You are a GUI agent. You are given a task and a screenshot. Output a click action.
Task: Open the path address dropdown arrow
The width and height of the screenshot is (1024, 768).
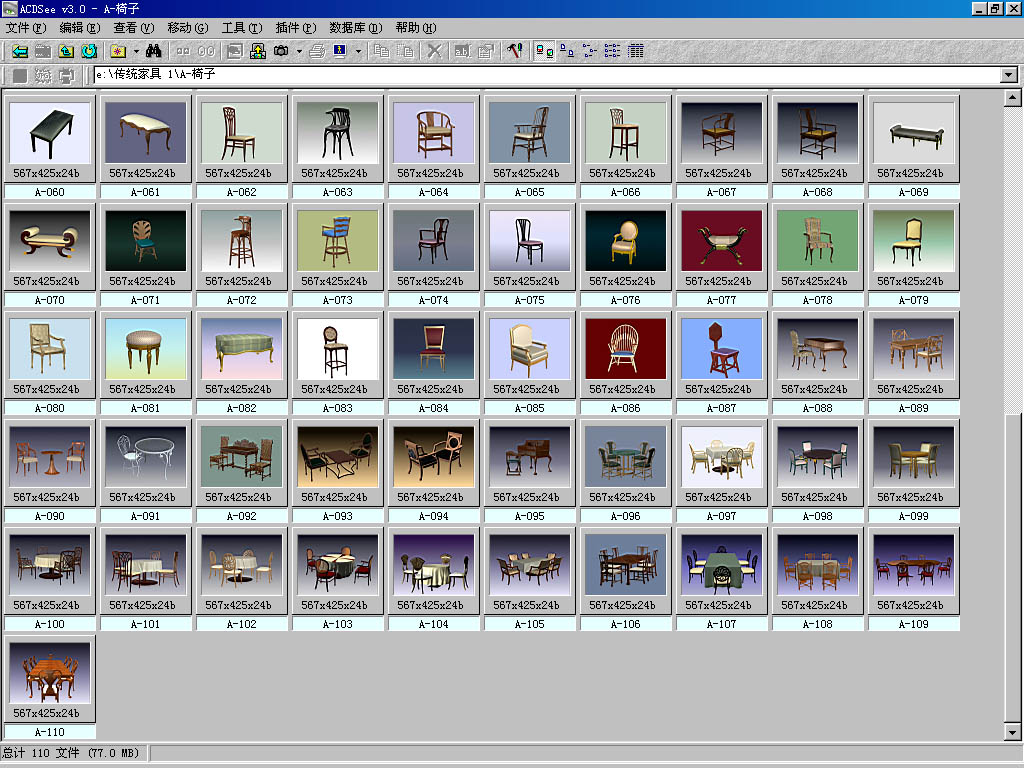coord(1009,75)
